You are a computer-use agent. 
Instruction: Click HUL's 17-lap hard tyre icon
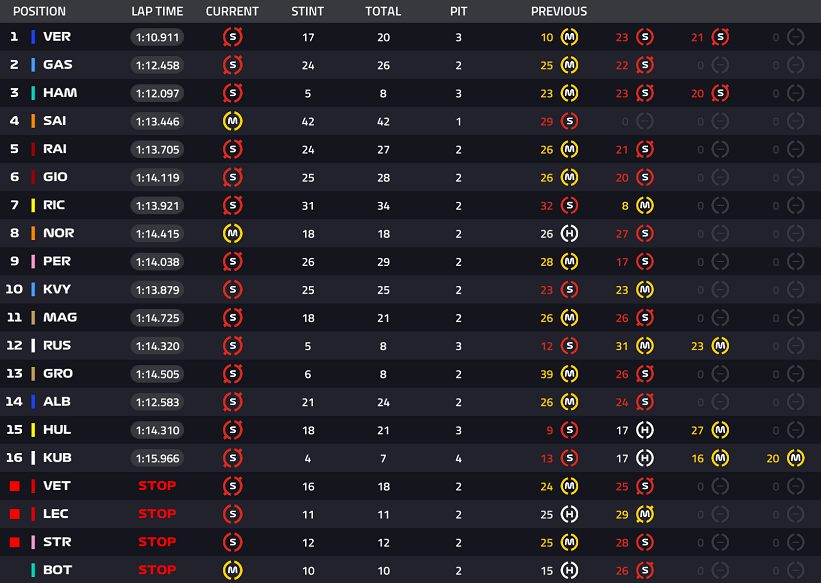point(645,430)
